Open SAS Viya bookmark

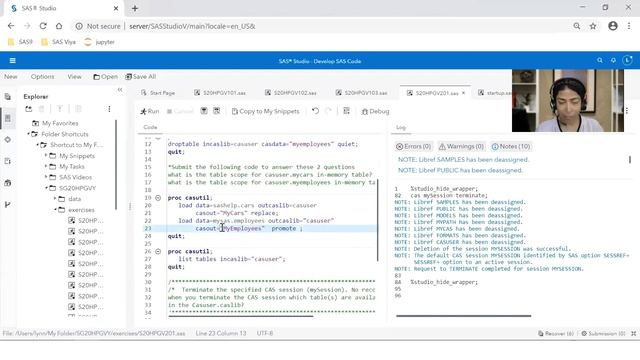tap(58, 42)
